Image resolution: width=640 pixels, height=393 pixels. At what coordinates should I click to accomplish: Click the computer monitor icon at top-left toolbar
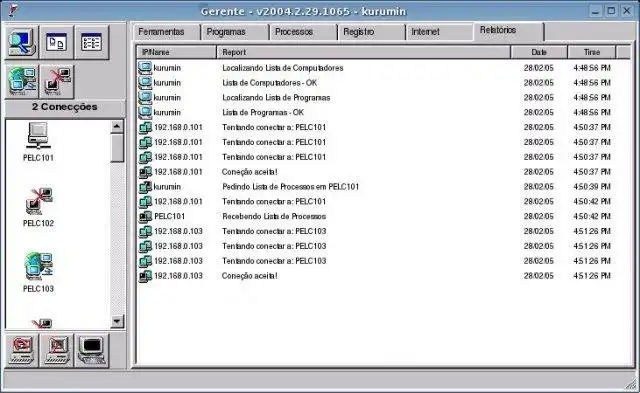pyautogui.click(x=22, y=42)
